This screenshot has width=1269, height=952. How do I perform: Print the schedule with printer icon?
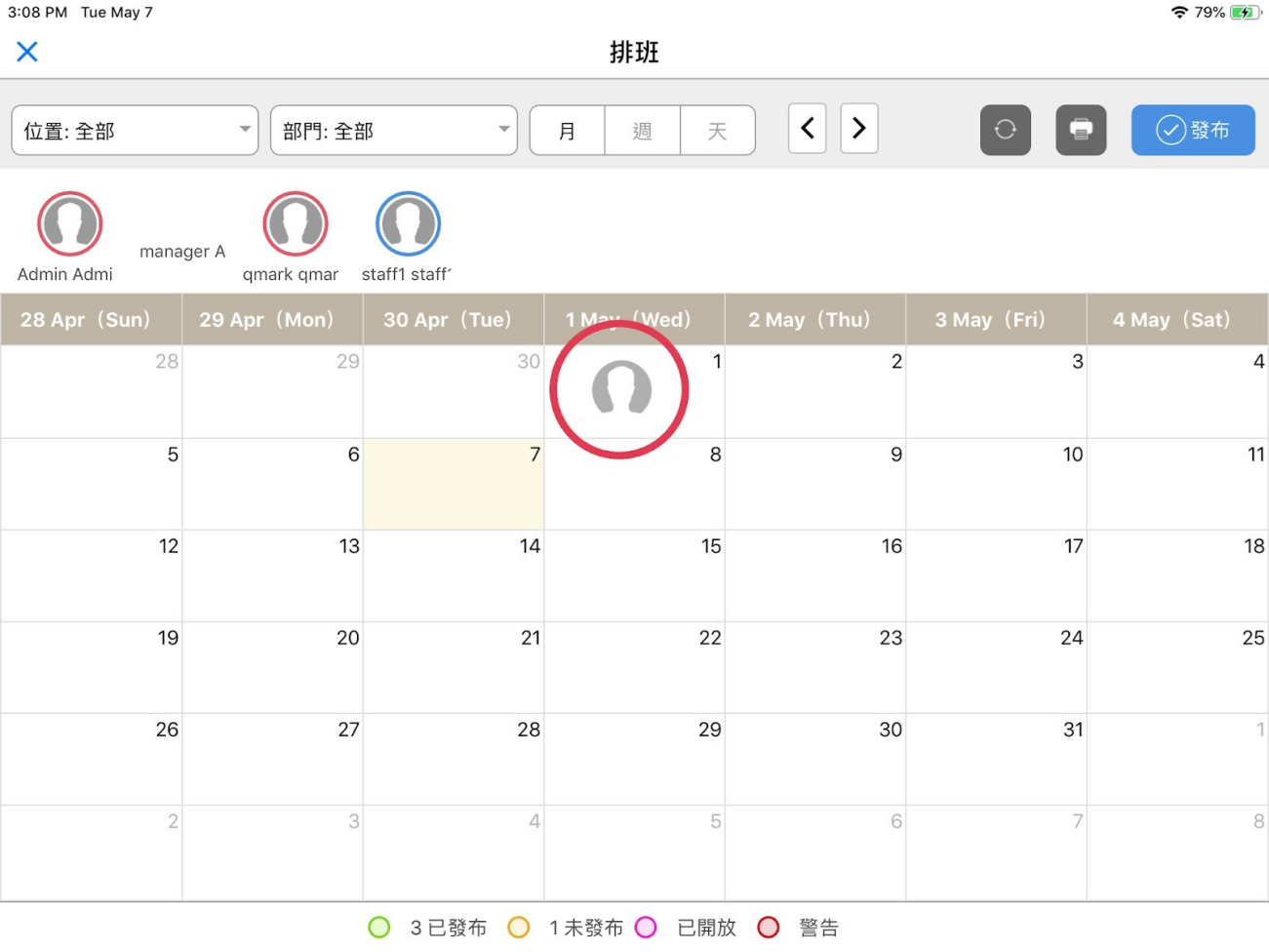(x=1081, y=130)
